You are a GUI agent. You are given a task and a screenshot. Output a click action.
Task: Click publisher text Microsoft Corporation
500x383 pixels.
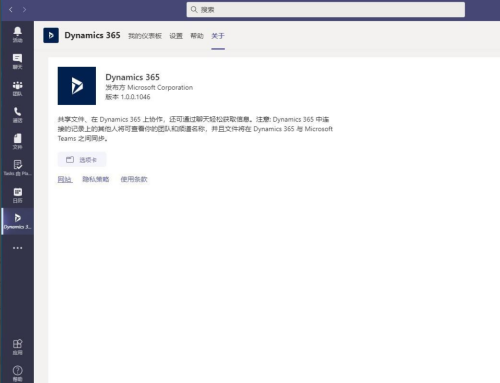coord(160,87)
